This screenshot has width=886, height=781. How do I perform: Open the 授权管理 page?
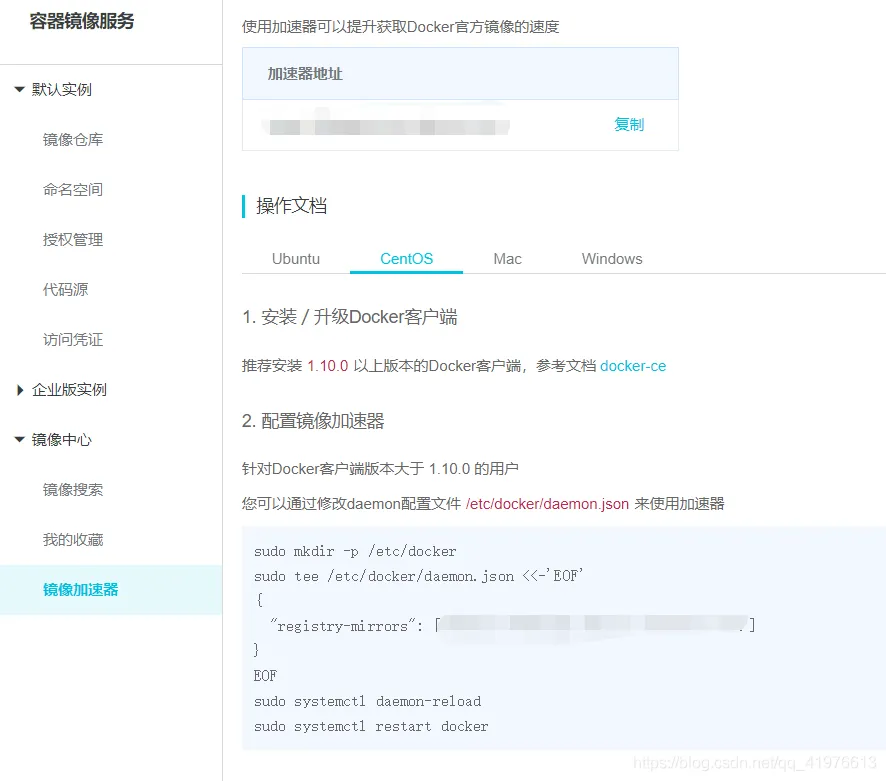click(x=72, y=239)
